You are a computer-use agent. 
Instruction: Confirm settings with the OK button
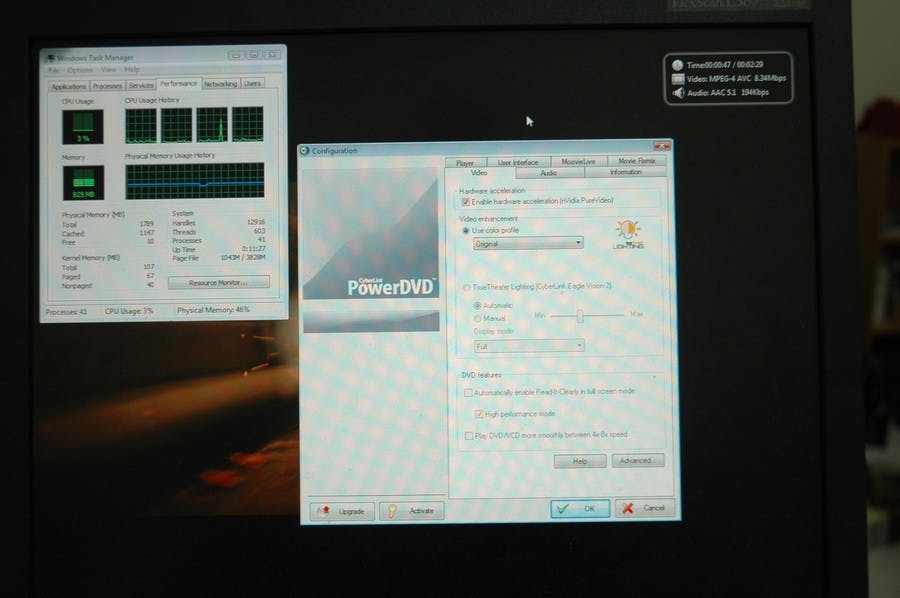(x=580, y=508)
